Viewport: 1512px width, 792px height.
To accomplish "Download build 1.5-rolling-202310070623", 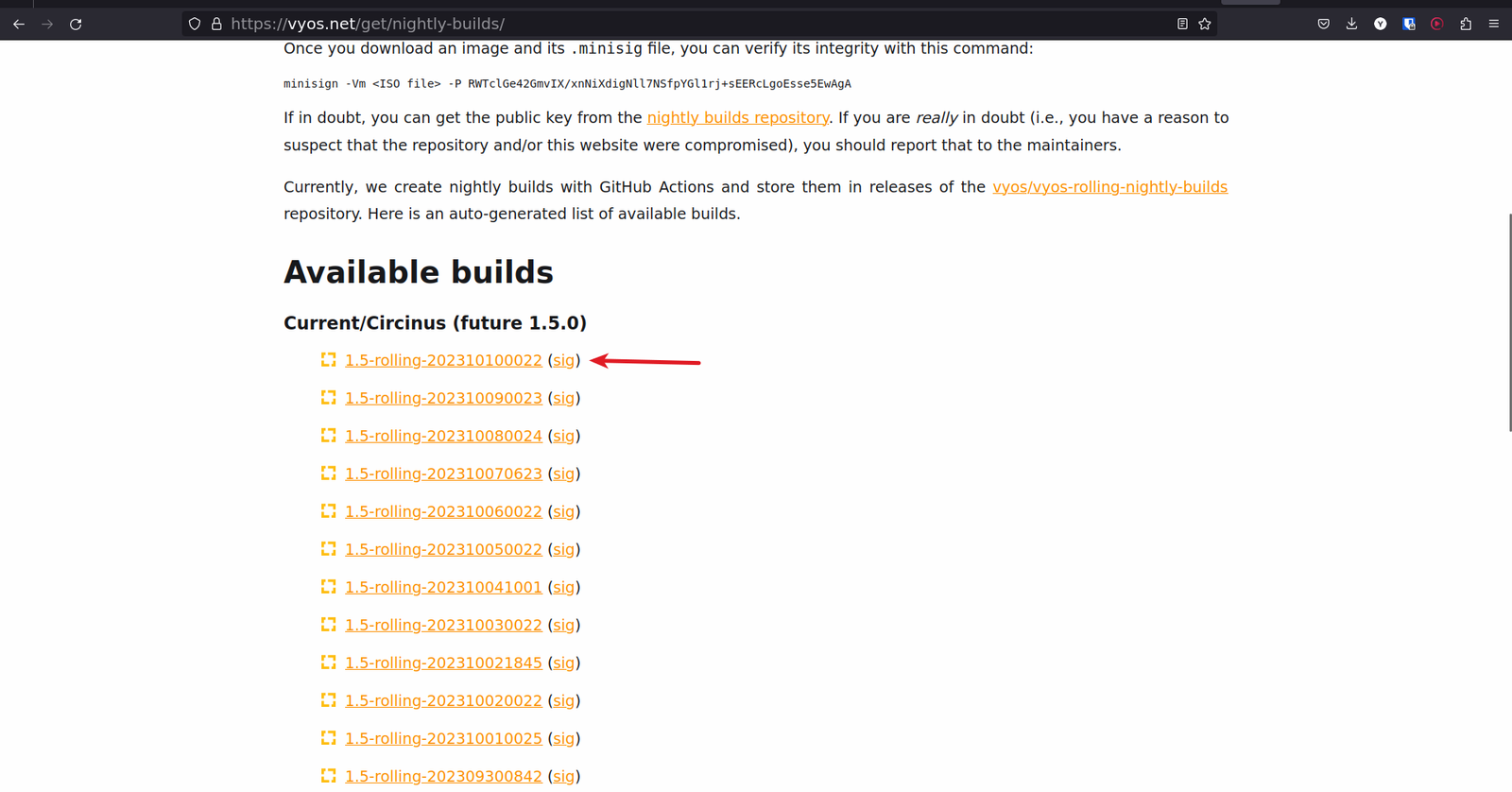I will point(443,473).
